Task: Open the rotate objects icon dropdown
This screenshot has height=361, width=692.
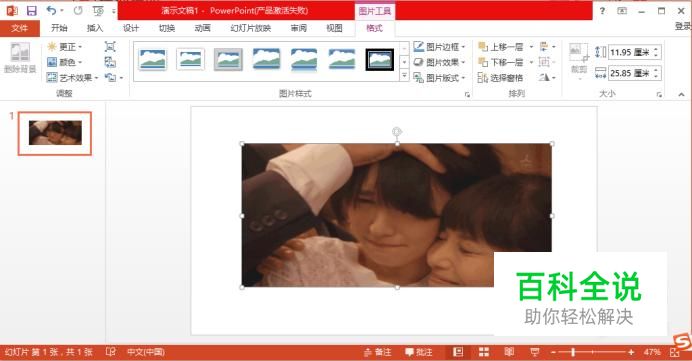Action: (547, 78)
